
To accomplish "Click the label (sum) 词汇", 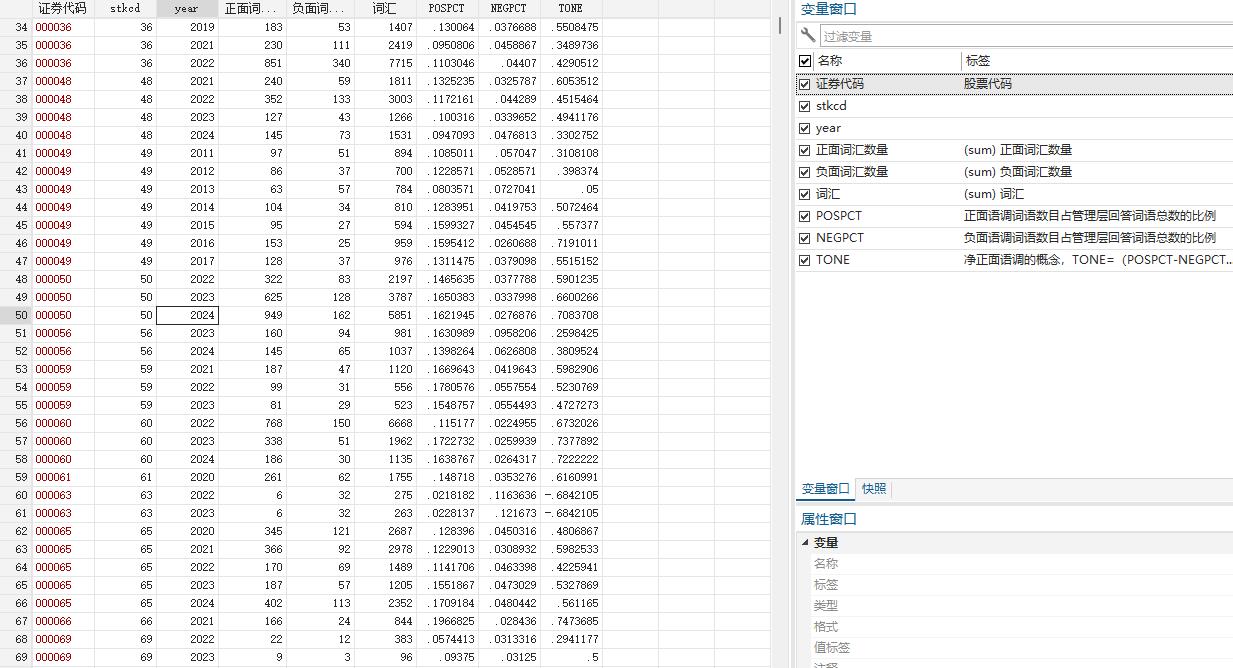I will (x=994, y=194).
